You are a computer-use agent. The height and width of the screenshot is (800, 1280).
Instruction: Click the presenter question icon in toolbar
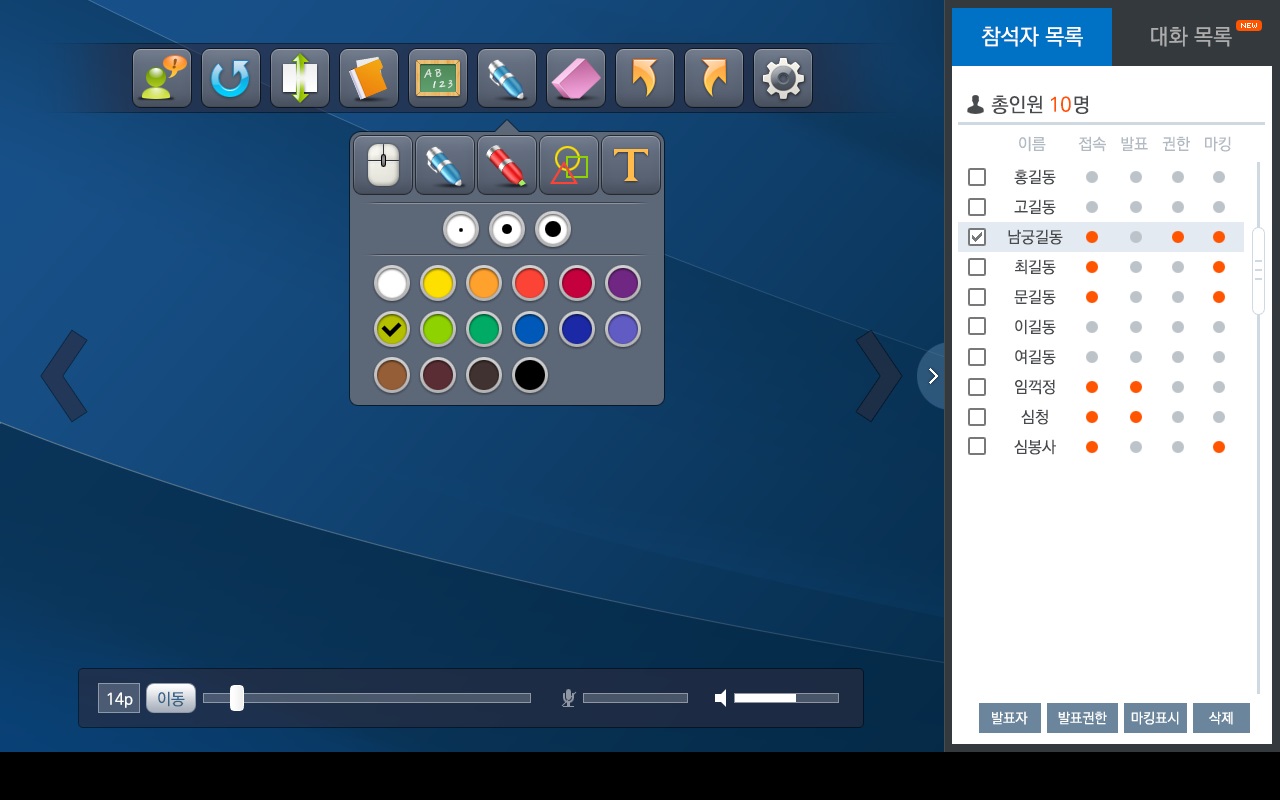[162, 78]
